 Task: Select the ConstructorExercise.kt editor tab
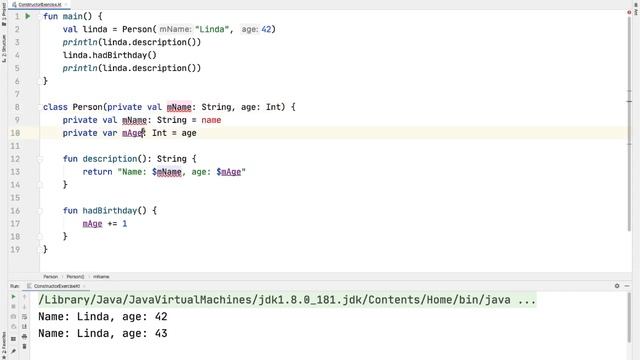(40, 4)
